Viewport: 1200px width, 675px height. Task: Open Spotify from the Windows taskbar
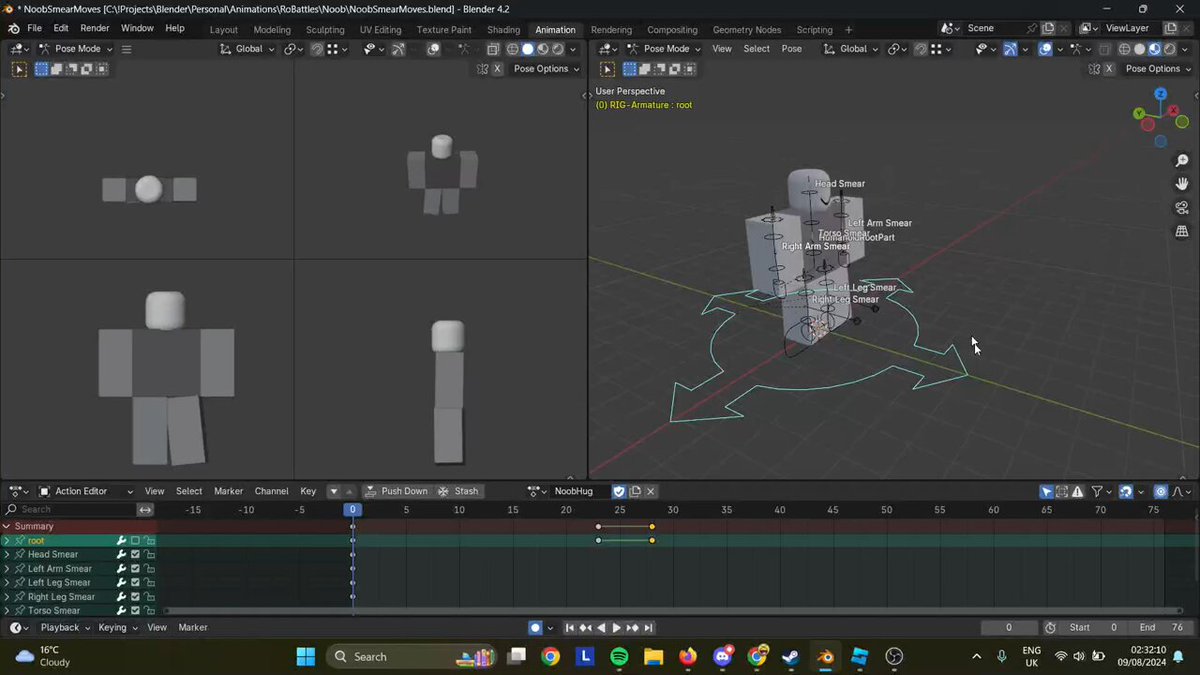click(619, 657)
